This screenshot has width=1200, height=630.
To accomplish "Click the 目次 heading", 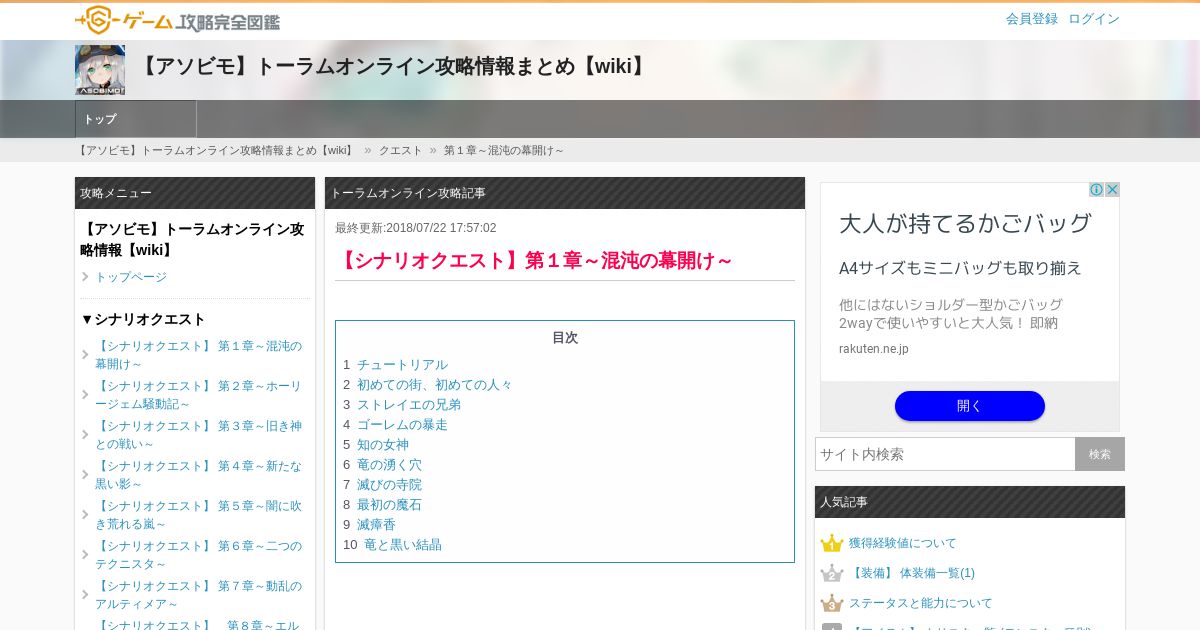I will [565, 338].
